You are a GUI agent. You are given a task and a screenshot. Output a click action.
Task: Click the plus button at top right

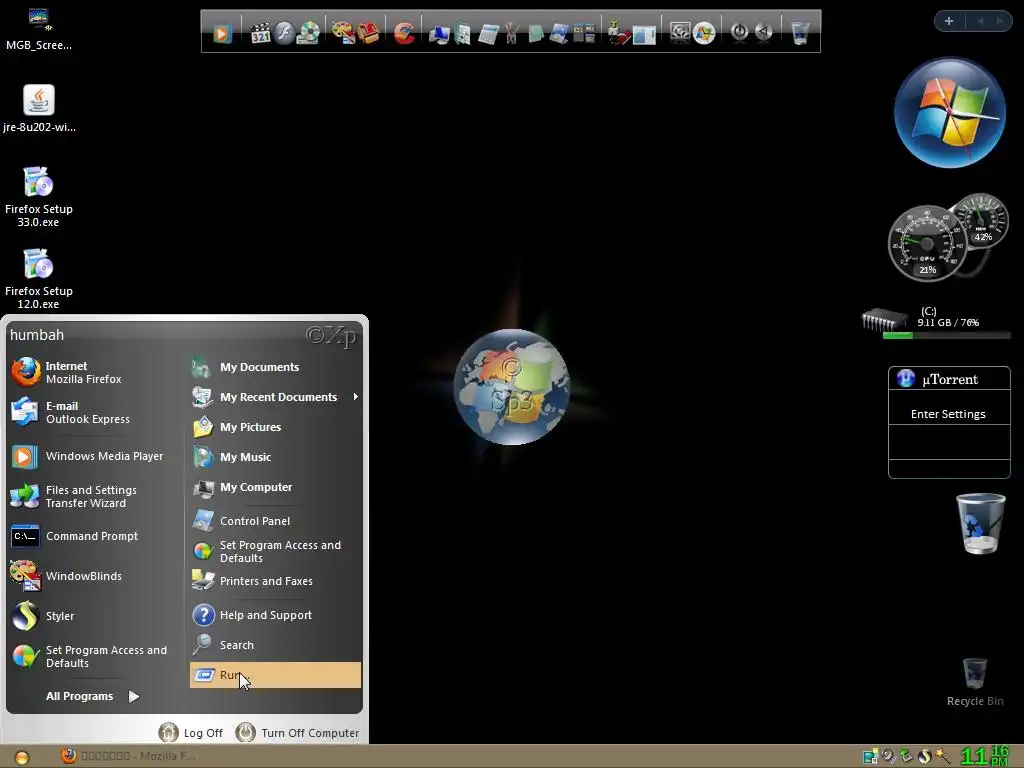pyautogui.click(x=949, y=21)
